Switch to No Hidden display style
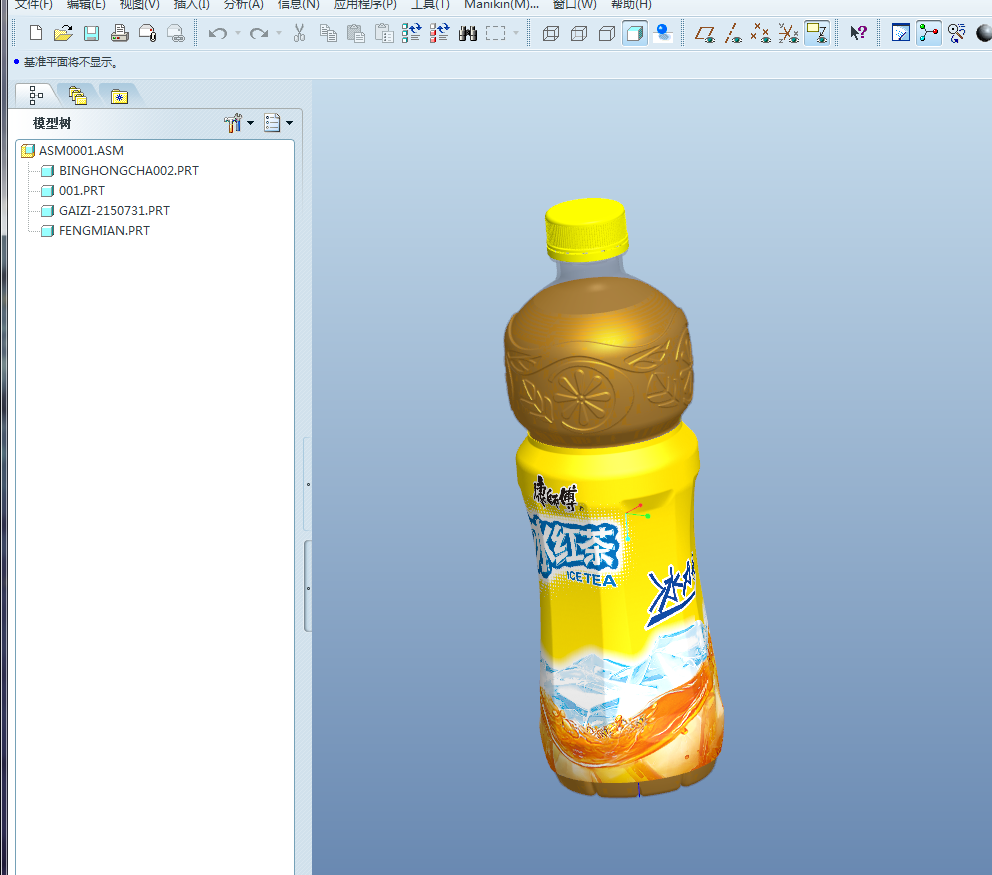This screenshot has width=992, height=875. [607, 33]
